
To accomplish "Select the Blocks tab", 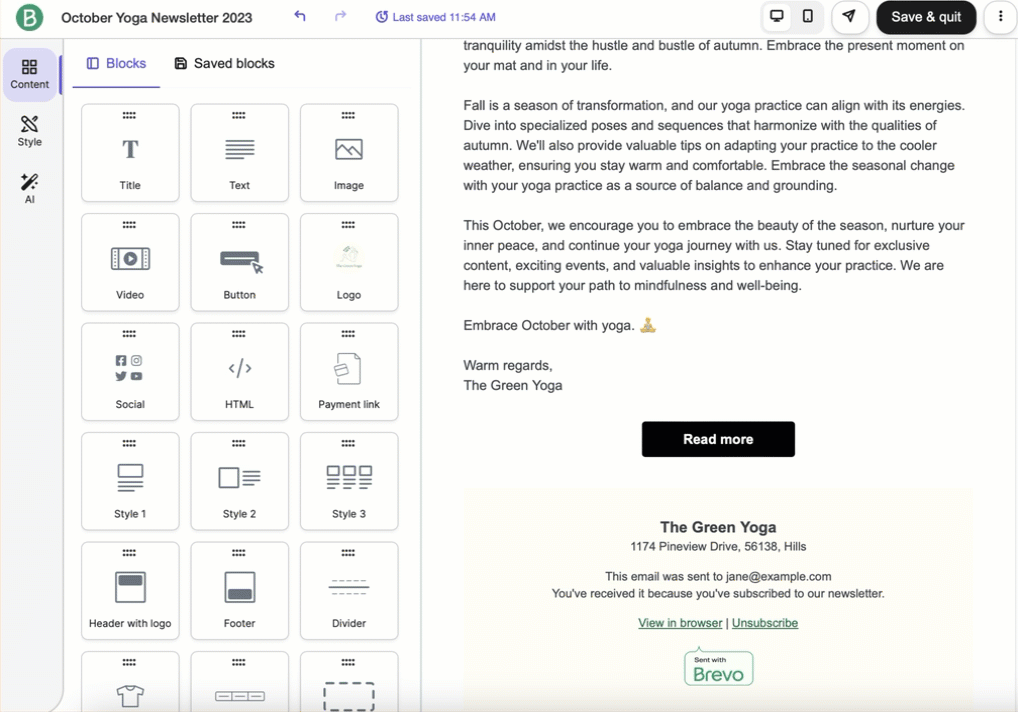I will [x=116, y=63].
